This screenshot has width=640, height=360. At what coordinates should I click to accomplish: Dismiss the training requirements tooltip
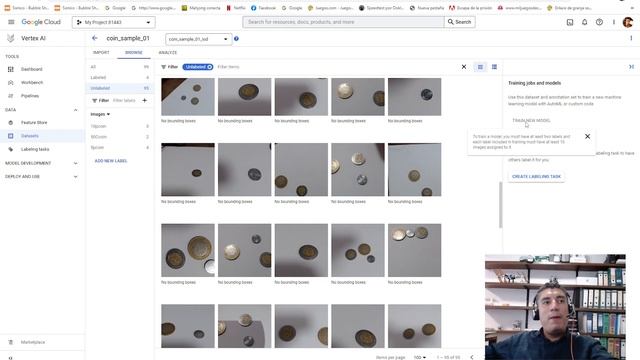tap(587, 136)
